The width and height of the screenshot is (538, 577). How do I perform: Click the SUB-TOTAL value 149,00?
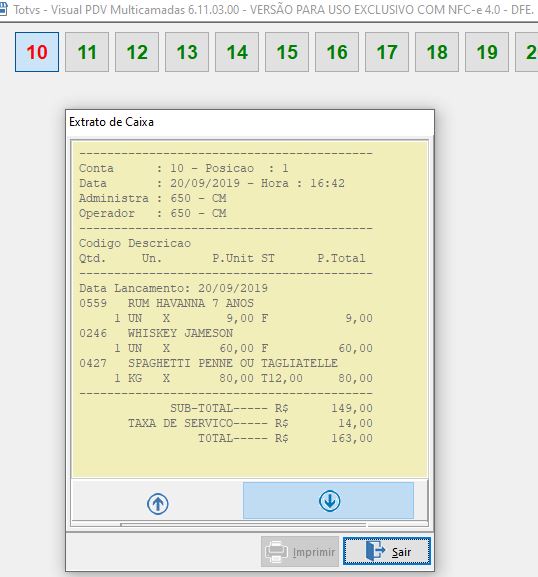click(352, 408)
